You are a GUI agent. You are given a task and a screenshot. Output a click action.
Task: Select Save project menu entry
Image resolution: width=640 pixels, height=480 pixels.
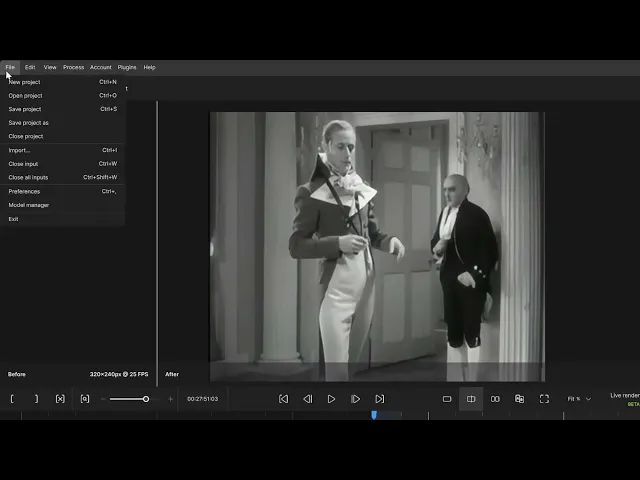tap(62, 109)
